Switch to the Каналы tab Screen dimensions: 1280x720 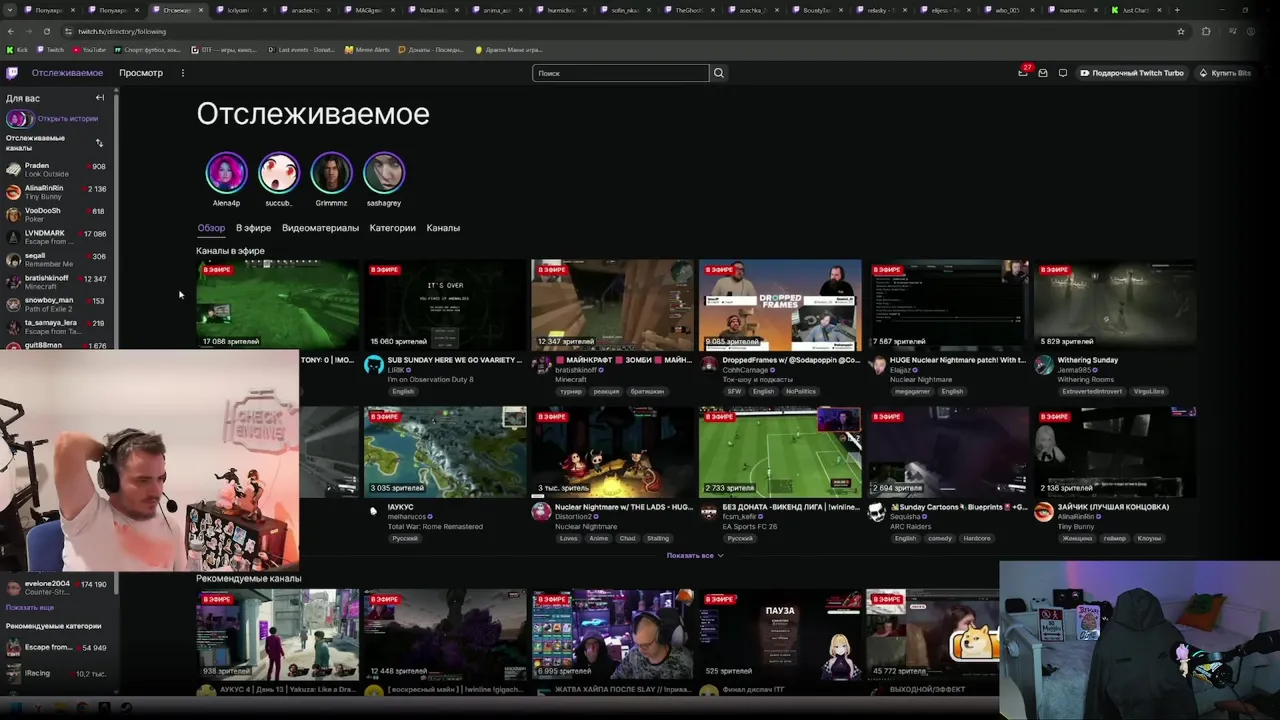(443, 228)
